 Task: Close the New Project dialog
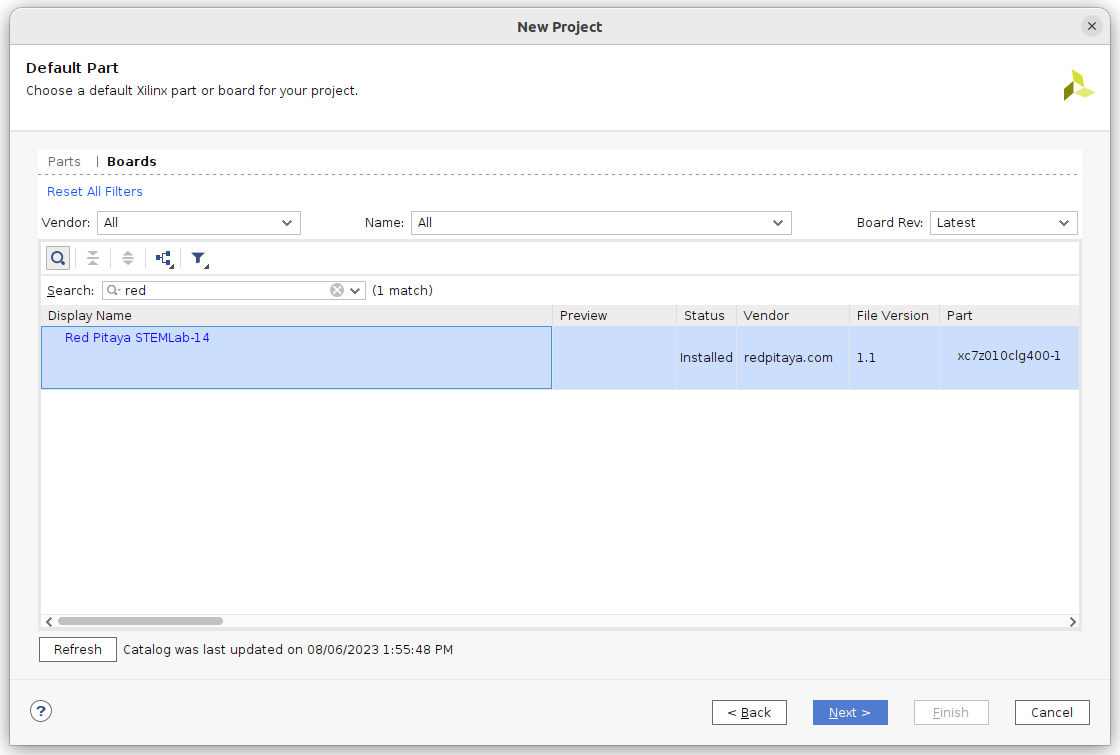[x=1091, y=26]
